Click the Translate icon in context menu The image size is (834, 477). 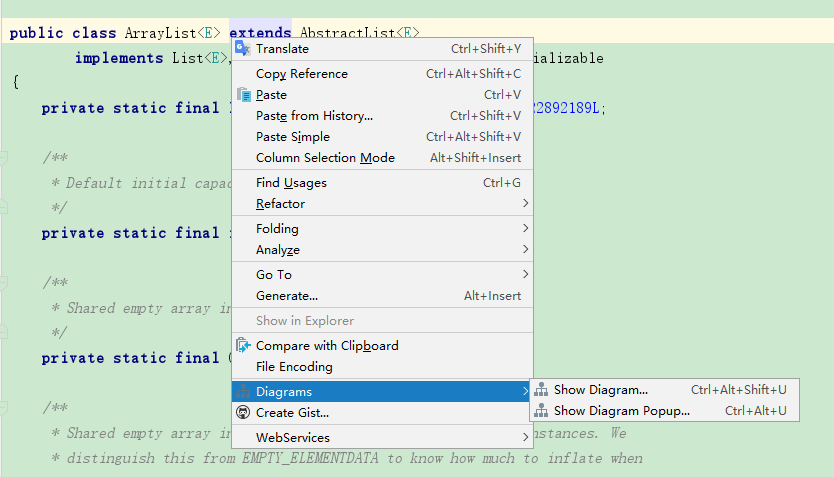243,48
